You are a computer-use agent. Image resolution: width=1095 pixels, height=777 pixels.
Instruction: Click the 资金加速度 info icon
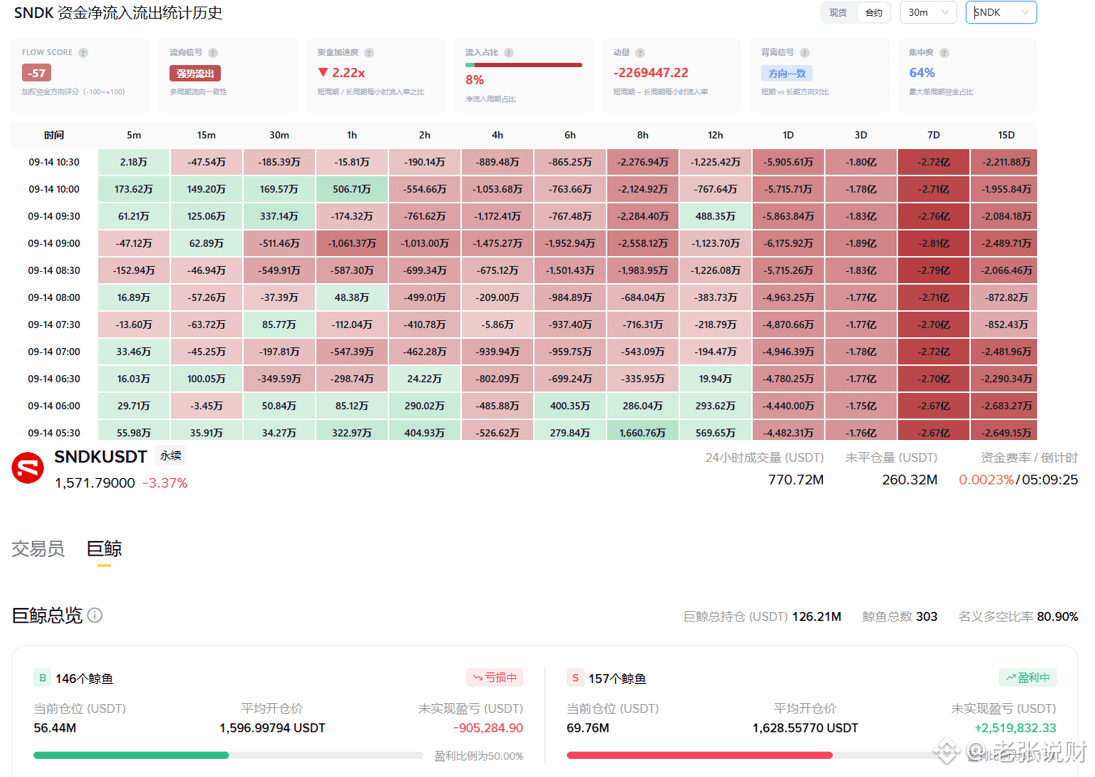click(x=369, y=52)
